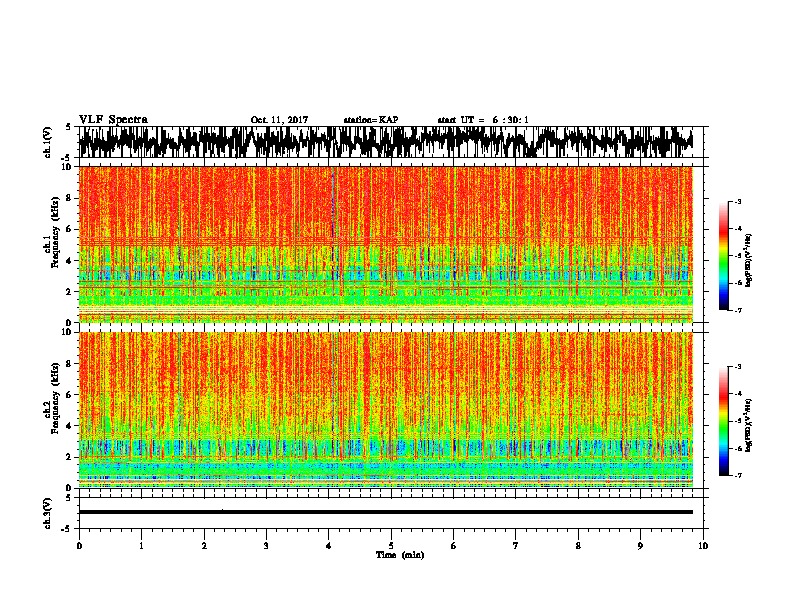Click the "Time (min)" axis label
This screenshot has width=792, height=612.
pos(400,555)
